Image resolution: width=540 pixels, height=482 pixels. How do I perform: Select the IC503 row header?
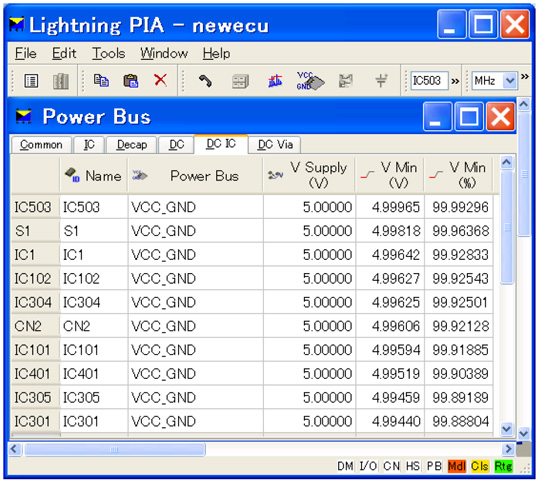click(x=35, y=207)
